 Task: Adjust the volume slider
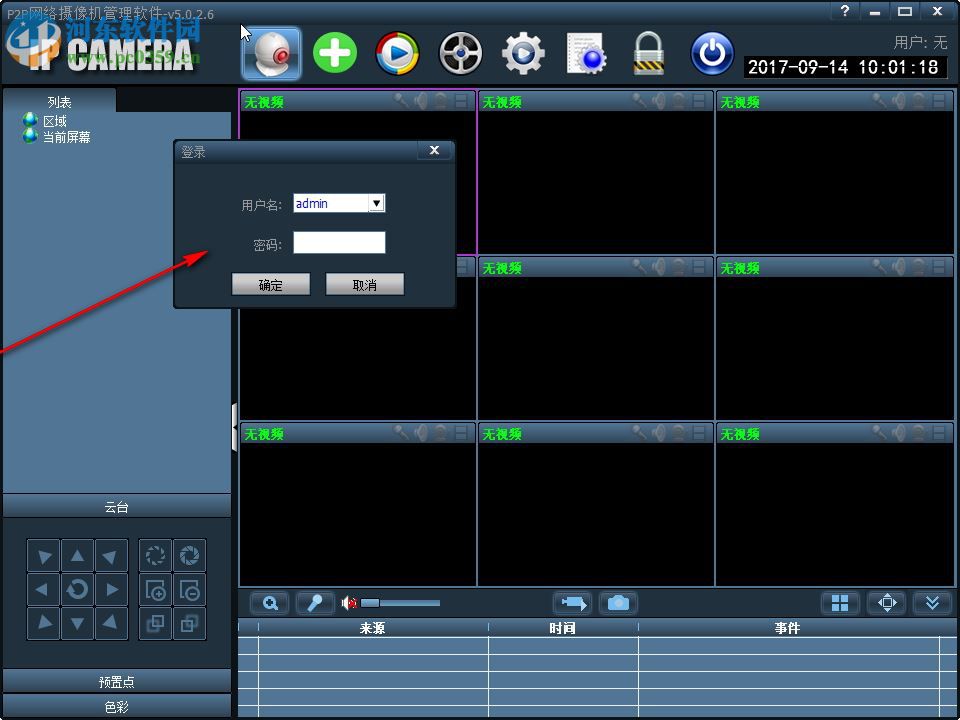400,603
